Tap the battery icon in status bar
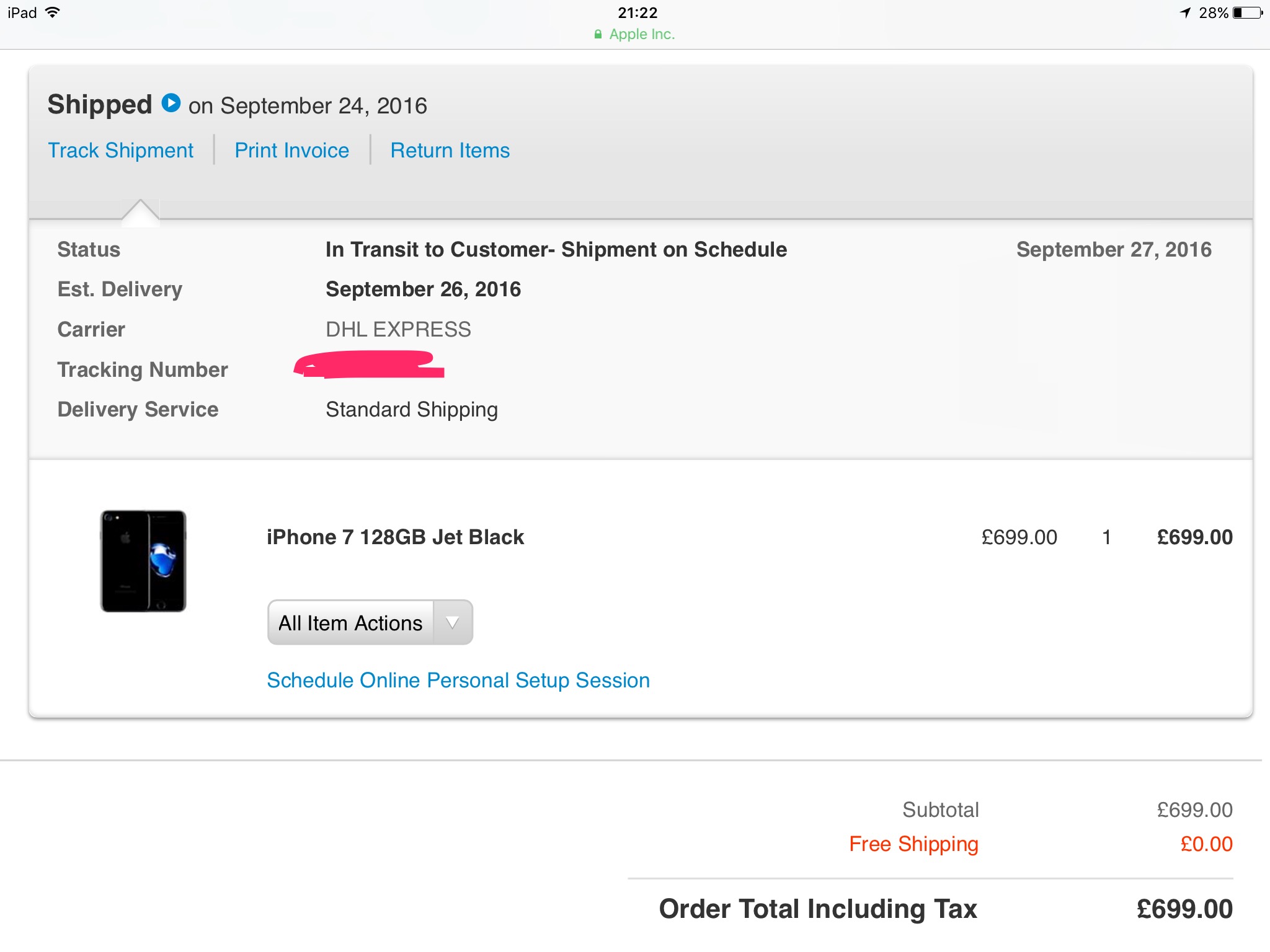 tap(1248, 12)
